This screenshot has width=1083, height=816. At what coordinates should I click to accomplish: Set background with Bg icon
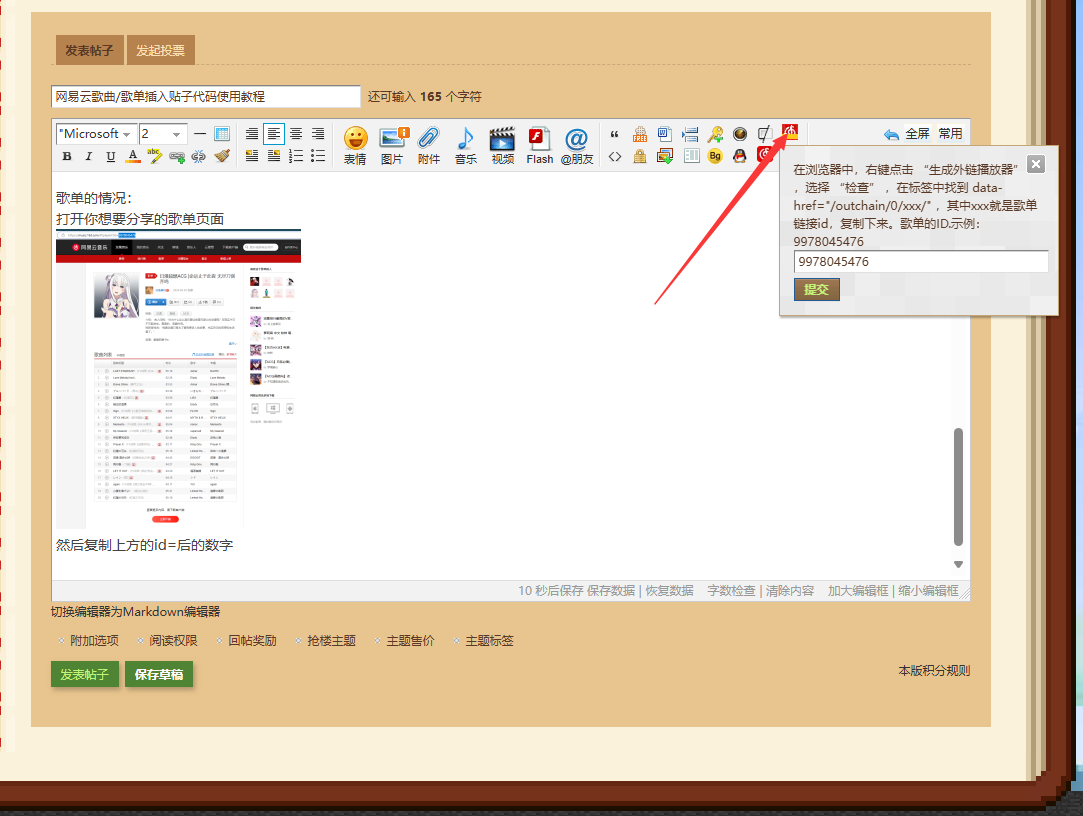[x=715, y=156]
